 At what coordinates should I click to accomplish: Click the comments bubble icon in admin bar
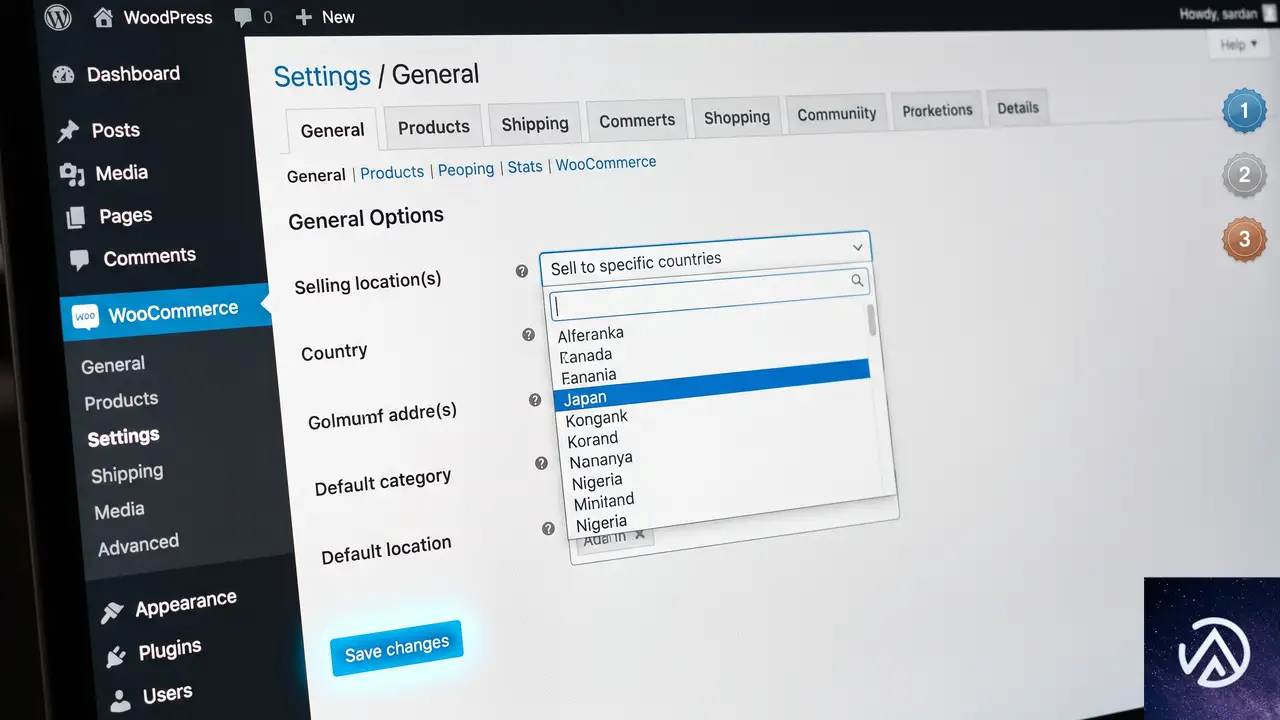point(242,18)
